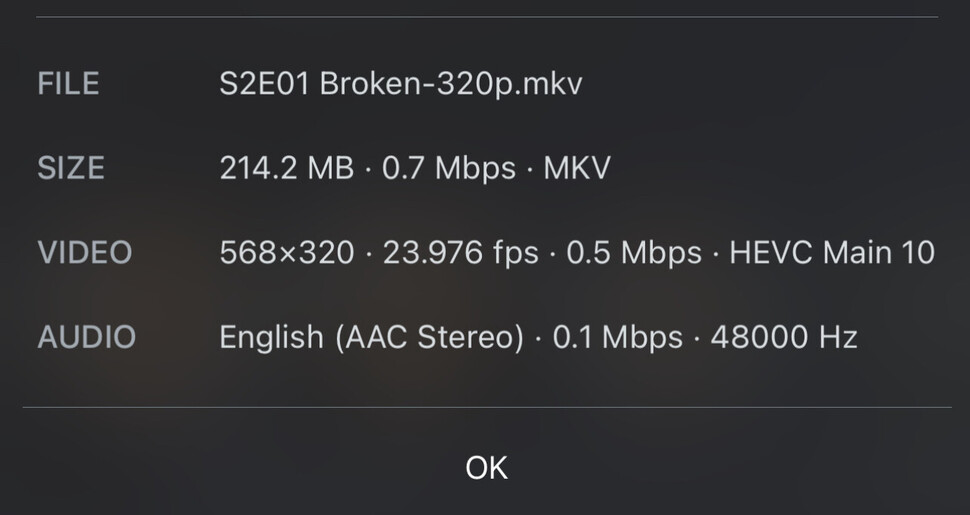Select the English (AAC Stereo) audio track text

pyautogui.click(x=371, y=338)
